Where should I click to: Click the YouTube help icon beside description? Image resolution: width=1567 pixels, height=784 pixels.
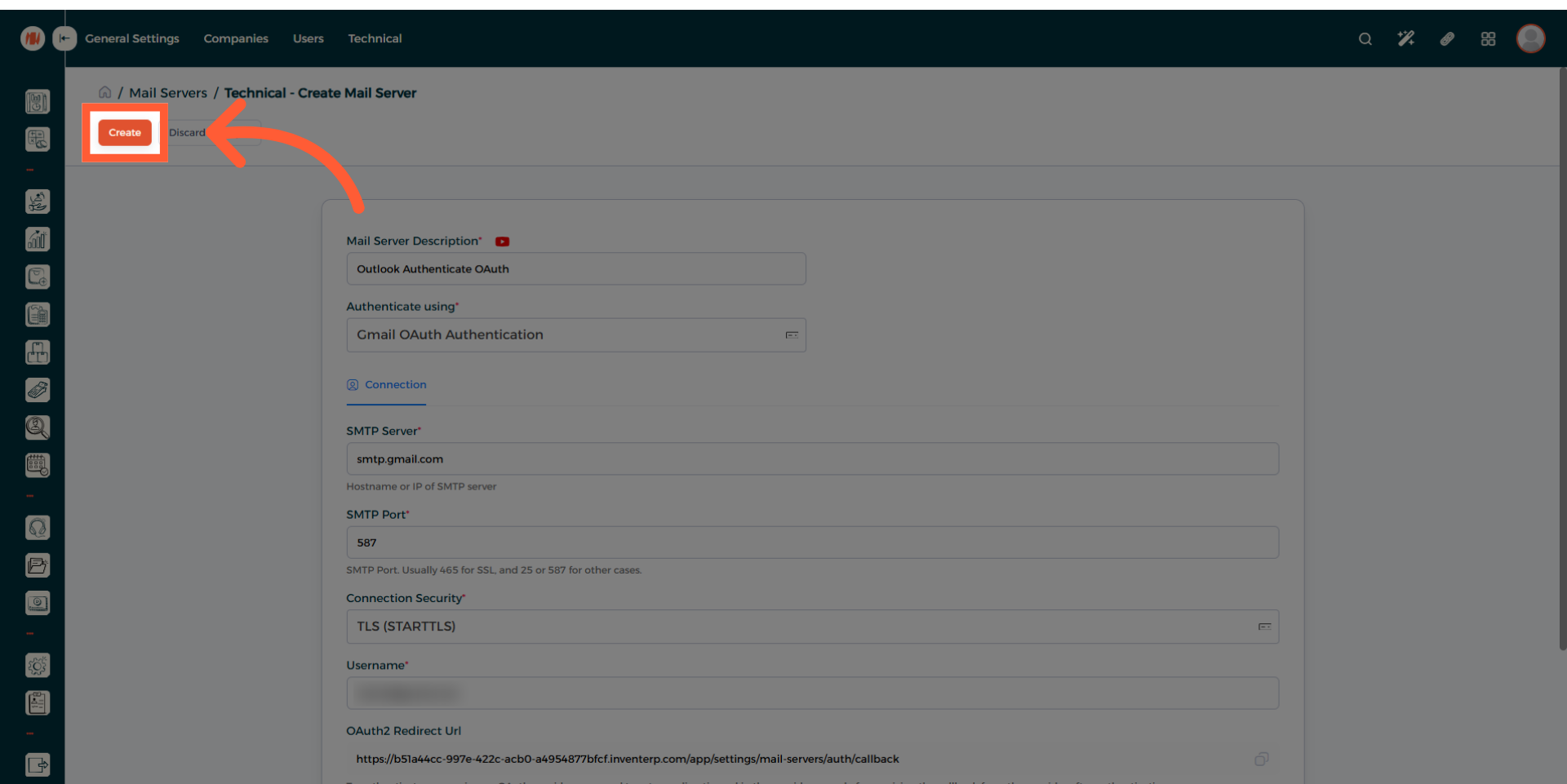pos(502,241)
